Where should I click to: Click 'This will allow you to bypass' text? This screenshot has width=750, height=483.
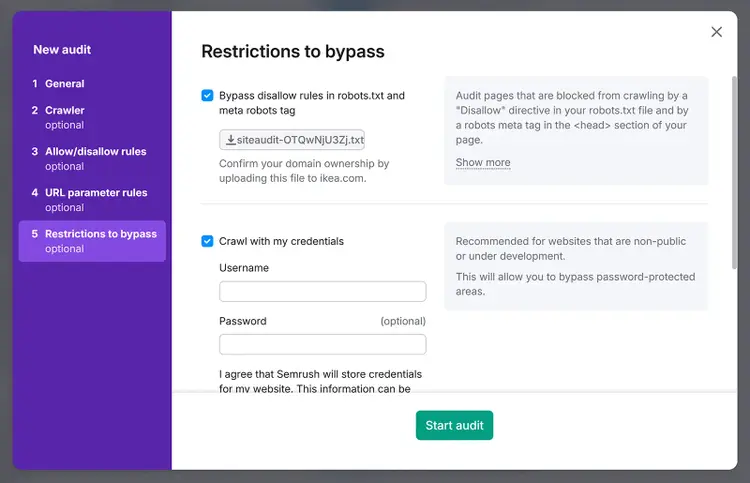(x=575, y=284)
